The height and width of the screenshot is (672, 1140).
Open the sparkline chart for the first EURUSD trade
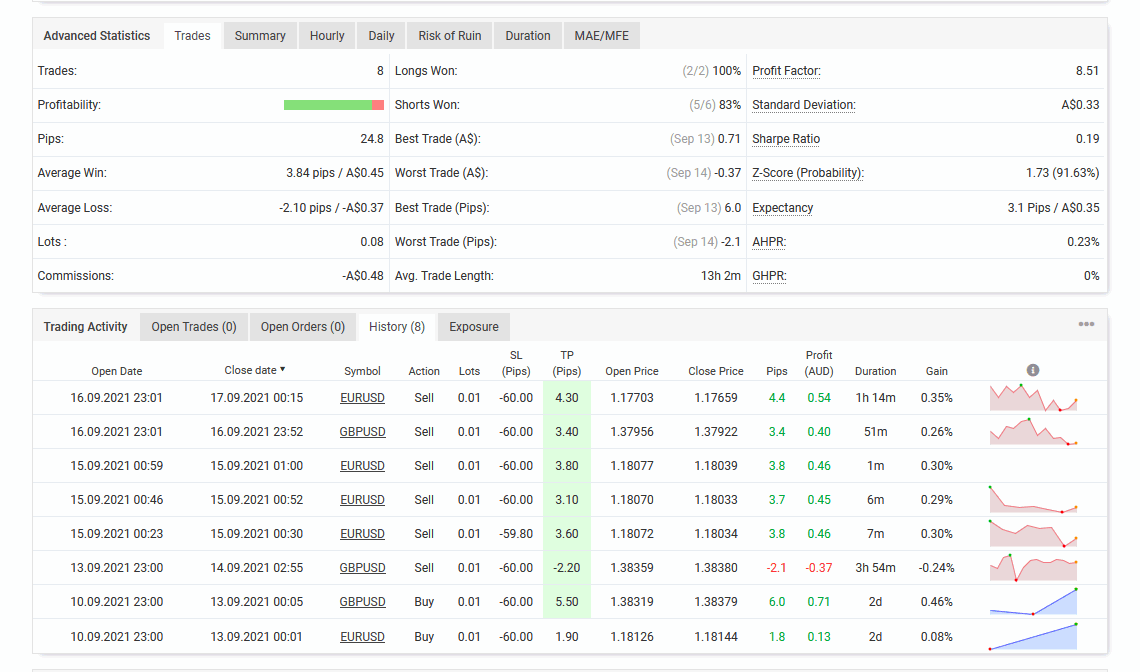[x=1033, y=398]
